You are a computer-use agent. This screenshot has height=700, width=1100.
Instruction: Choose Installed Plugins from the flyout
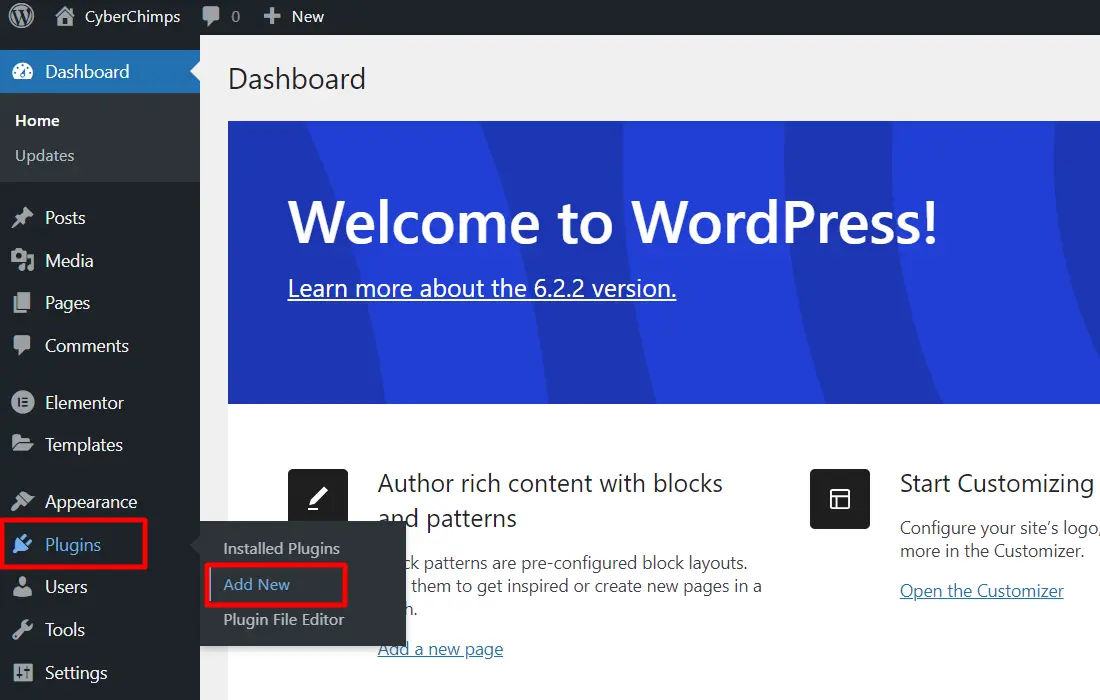[x=281, y=548]
